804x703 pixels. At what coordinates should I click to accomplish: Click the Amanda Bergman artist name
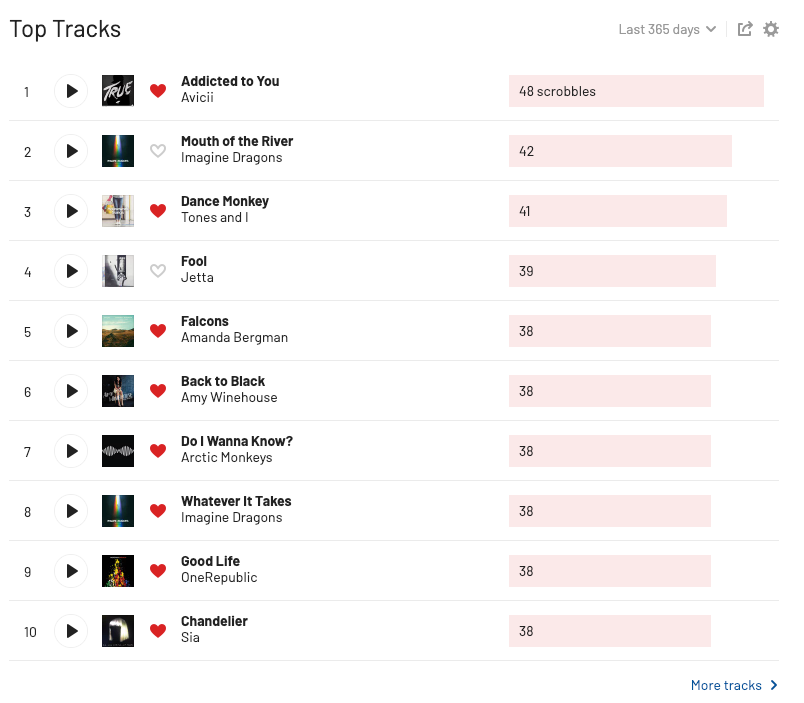(234, 338)
